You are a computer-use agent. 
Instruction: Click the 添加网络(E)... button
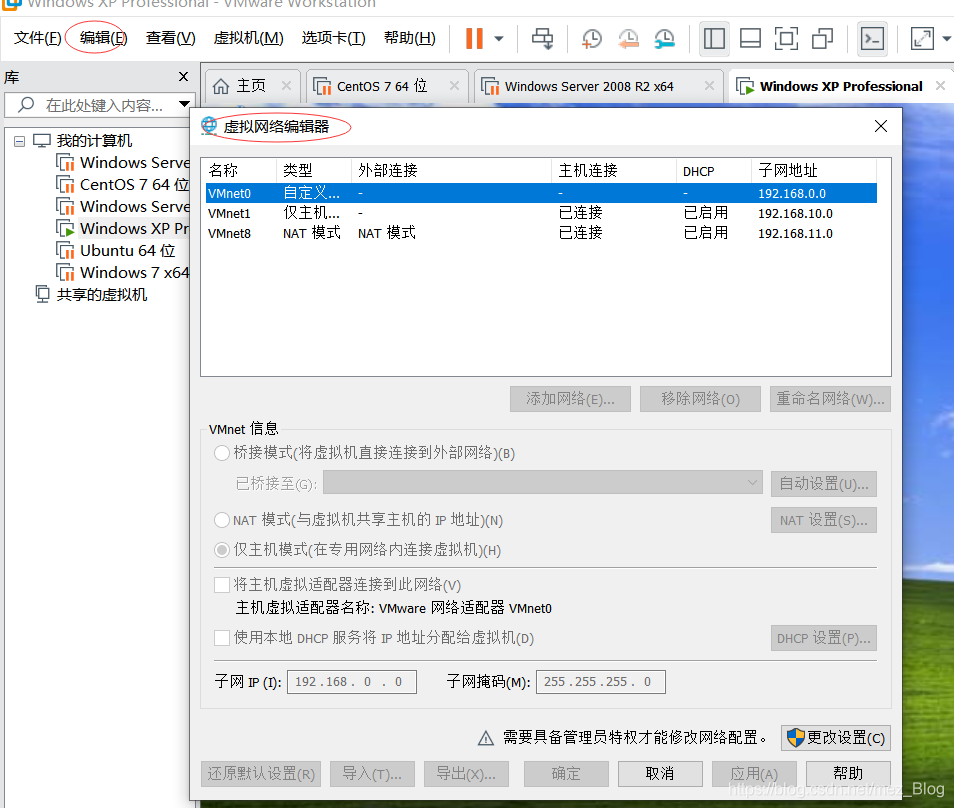tap(570, 399)
